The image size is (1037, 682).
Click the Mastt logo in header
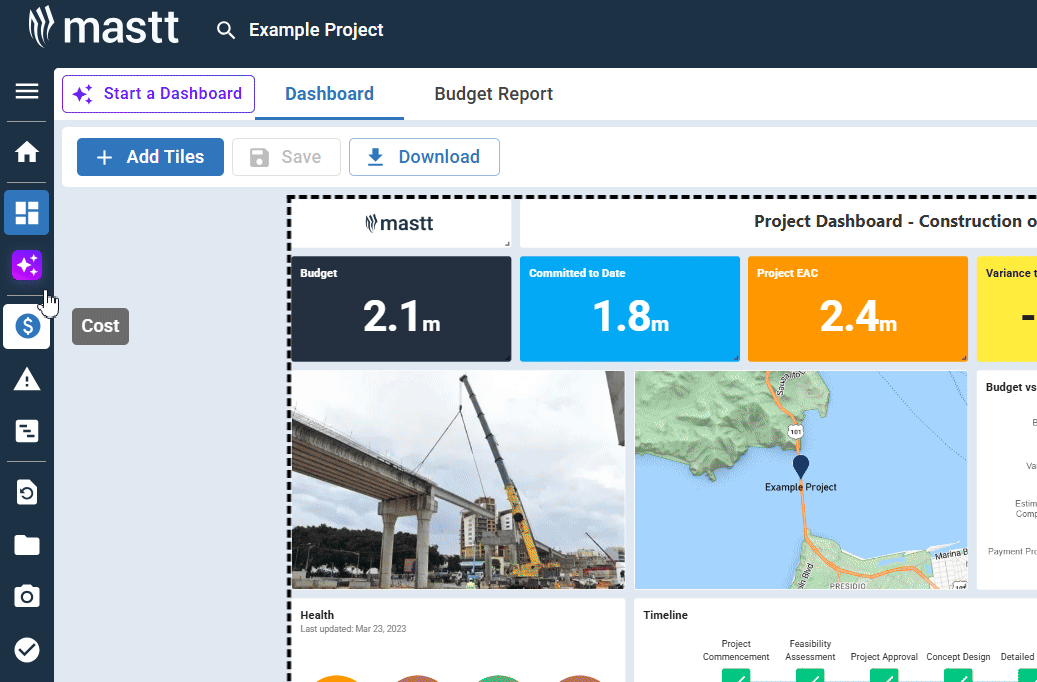(x=104, y=27)
